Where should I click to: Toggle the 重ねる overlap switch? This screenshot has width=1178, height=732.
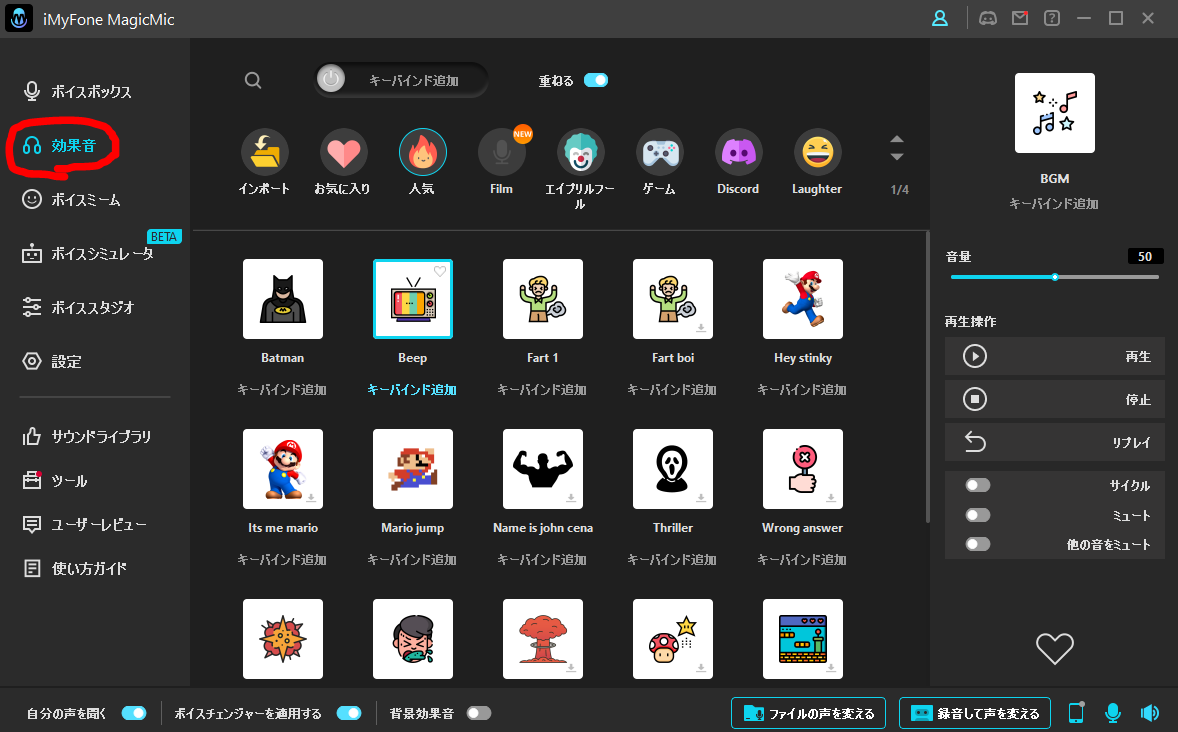[596, 80]
